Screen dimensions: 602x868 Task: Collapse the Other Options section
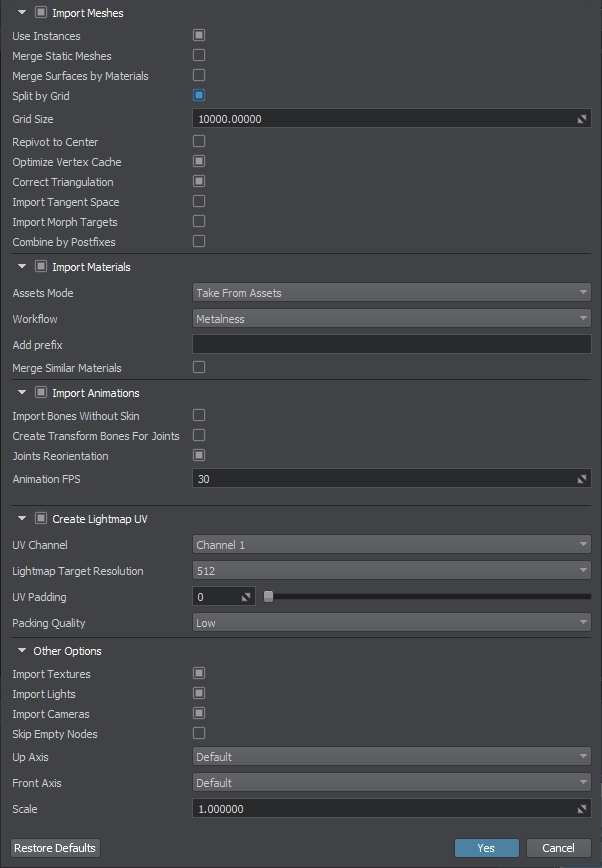point(22,651)
